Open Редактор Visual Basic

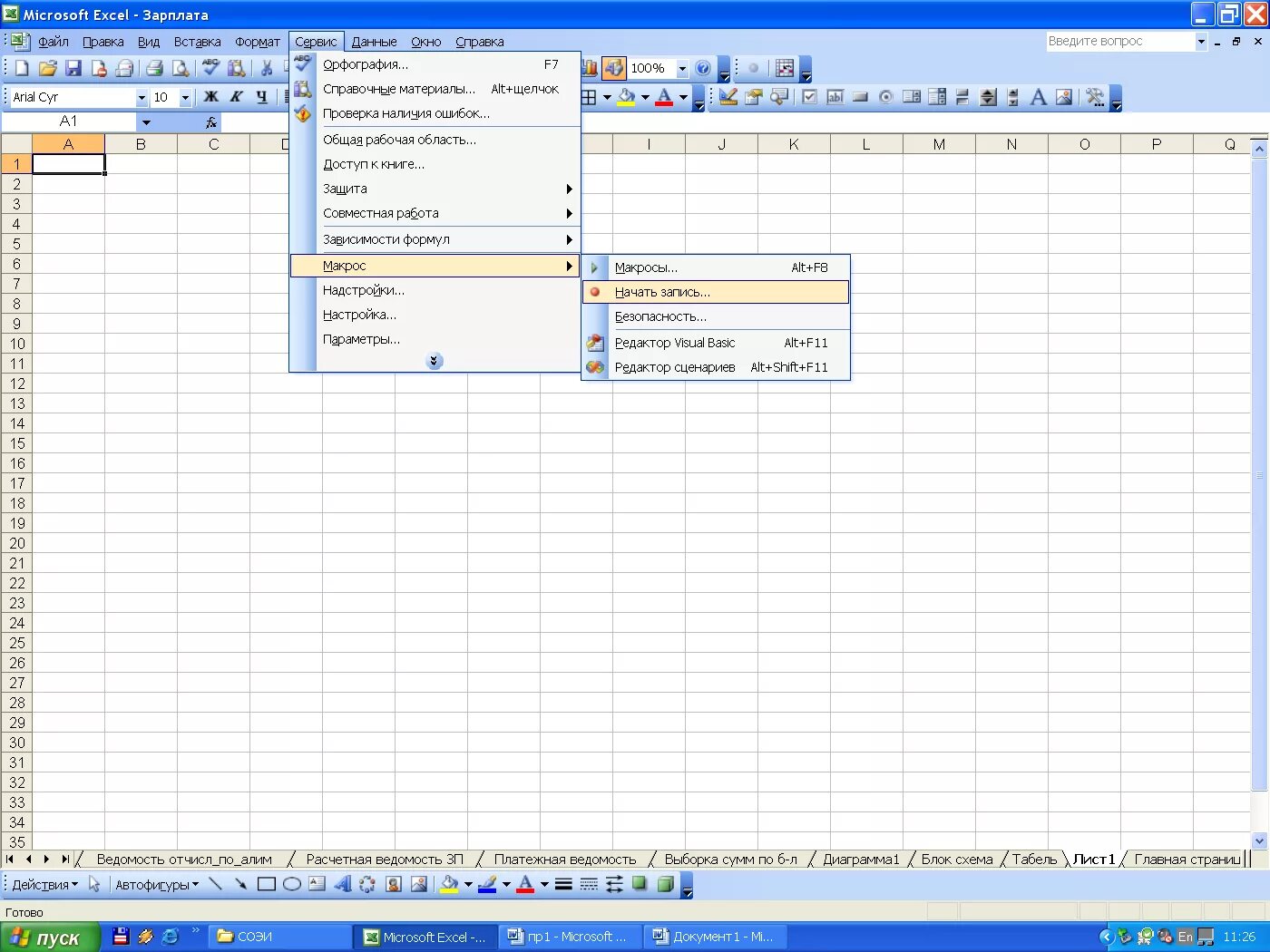pos(716,343)
